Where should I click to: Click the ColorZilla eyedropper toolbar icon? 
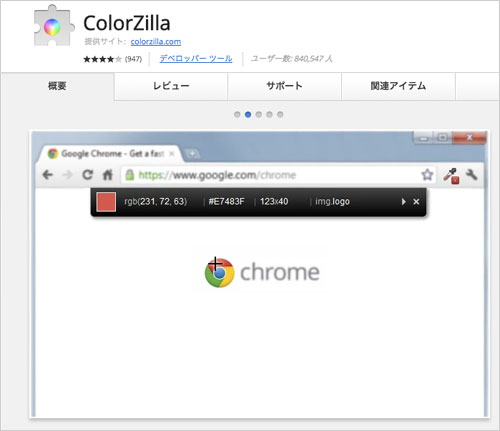tap(452, 176)
